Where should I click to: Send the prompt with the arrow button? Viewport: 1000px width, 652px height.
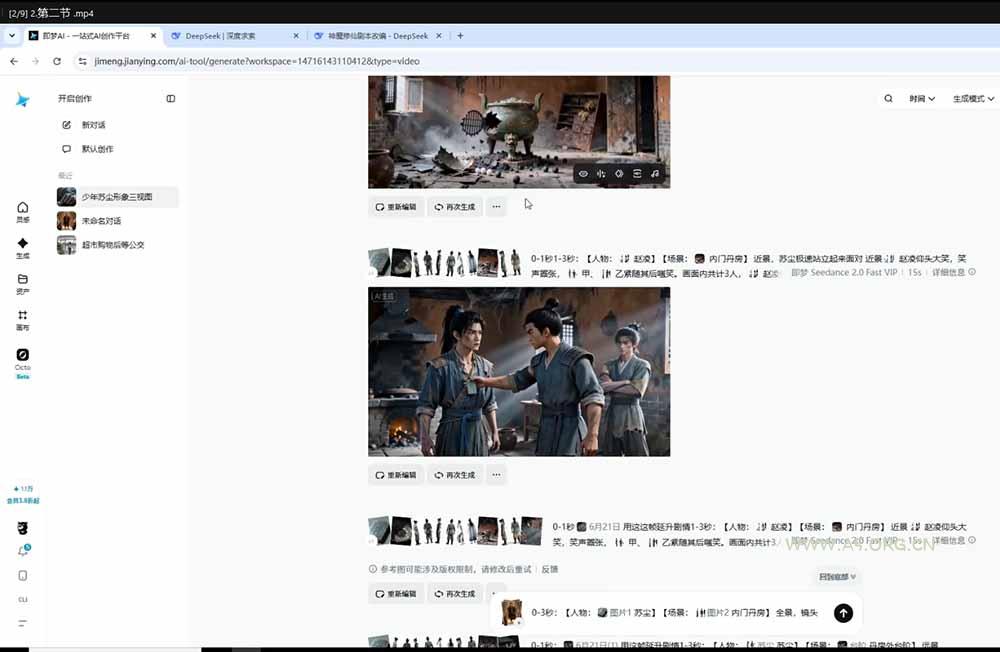click(843, 613)
